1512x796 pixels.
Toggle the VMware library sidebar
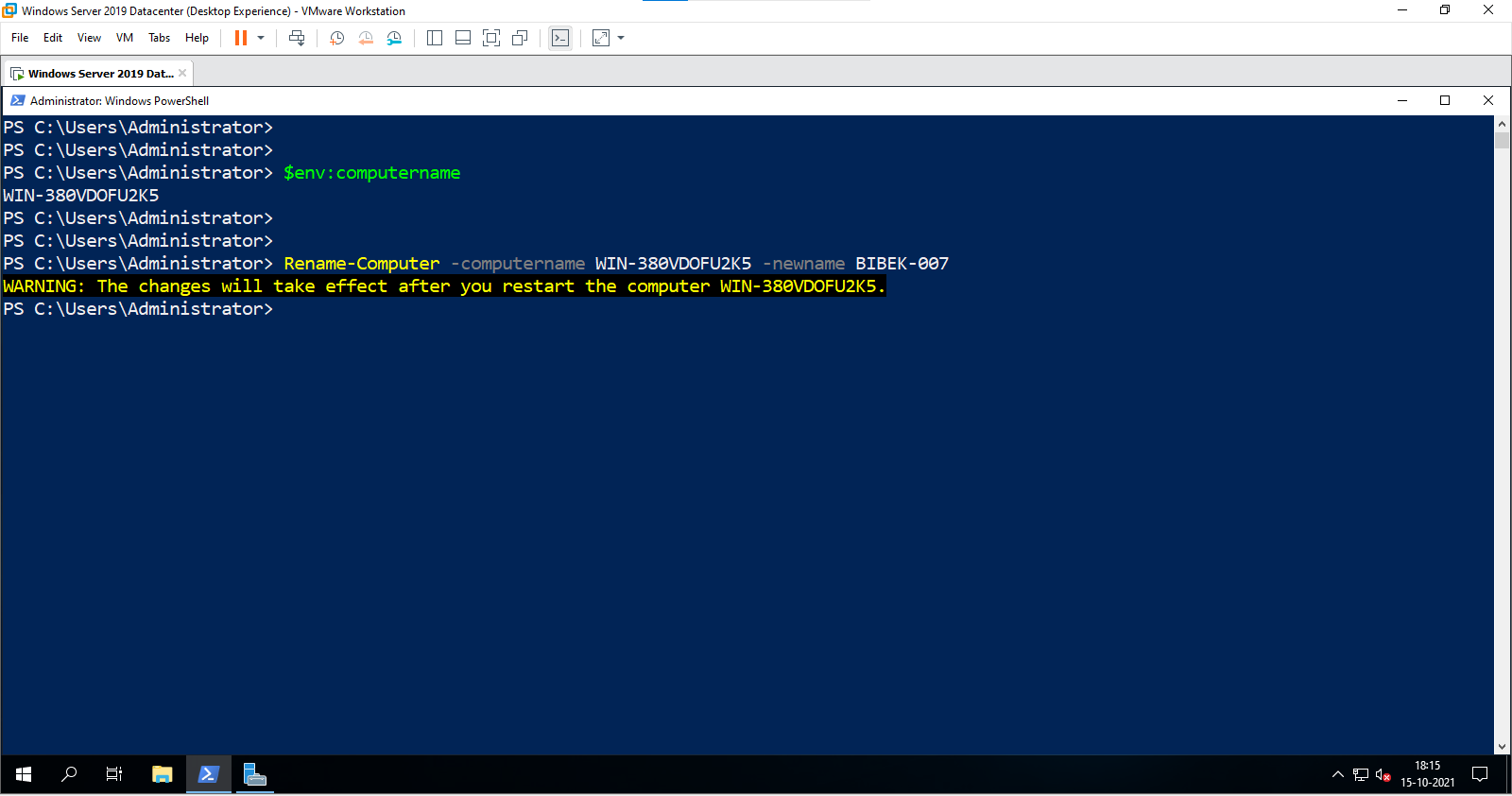[435, 38]
